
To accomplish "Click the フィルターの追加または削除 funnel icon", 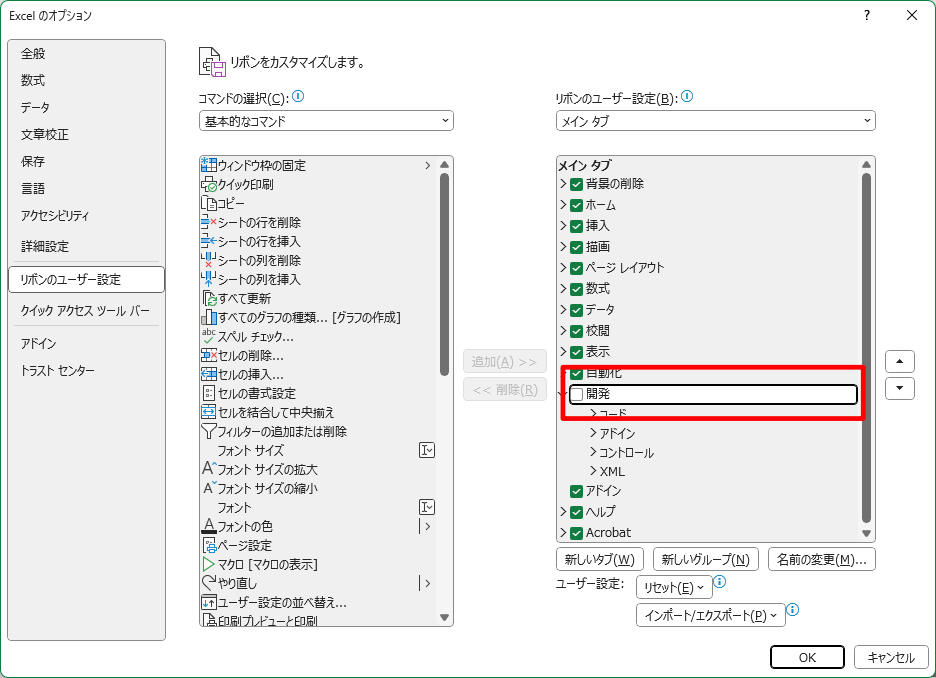I will point(209,431).
